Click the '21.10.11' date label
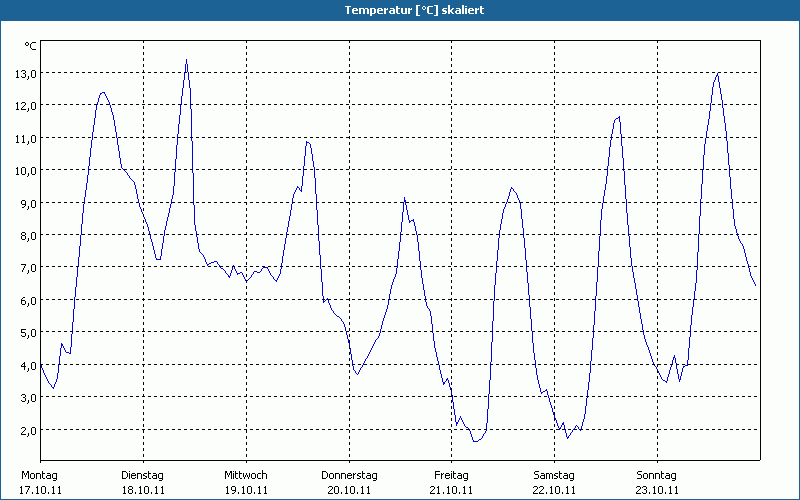 [x=452, y=490]
